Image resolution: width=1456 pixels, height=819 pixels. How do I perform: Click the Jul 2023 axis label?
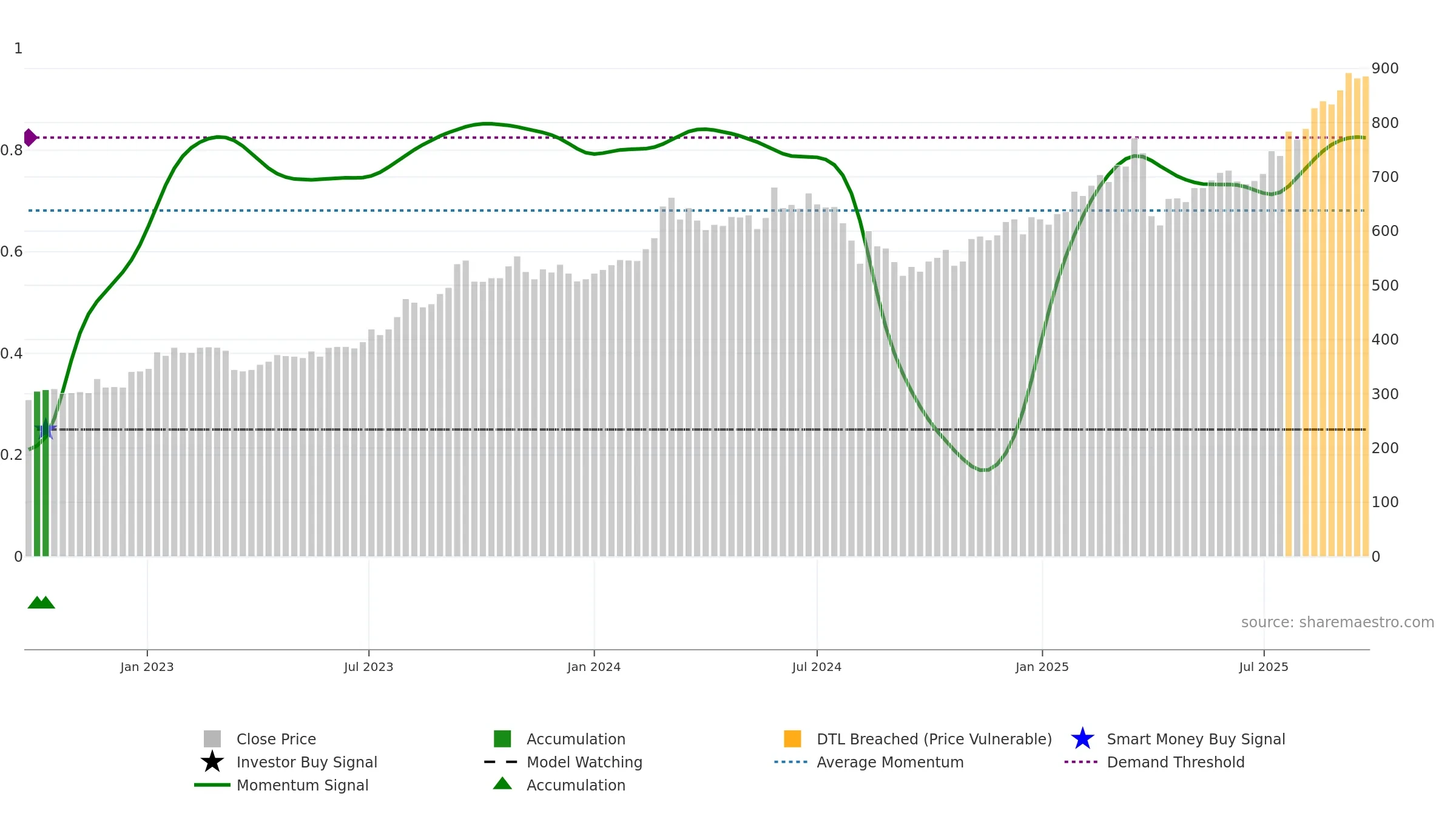click(x=369, y=667)
